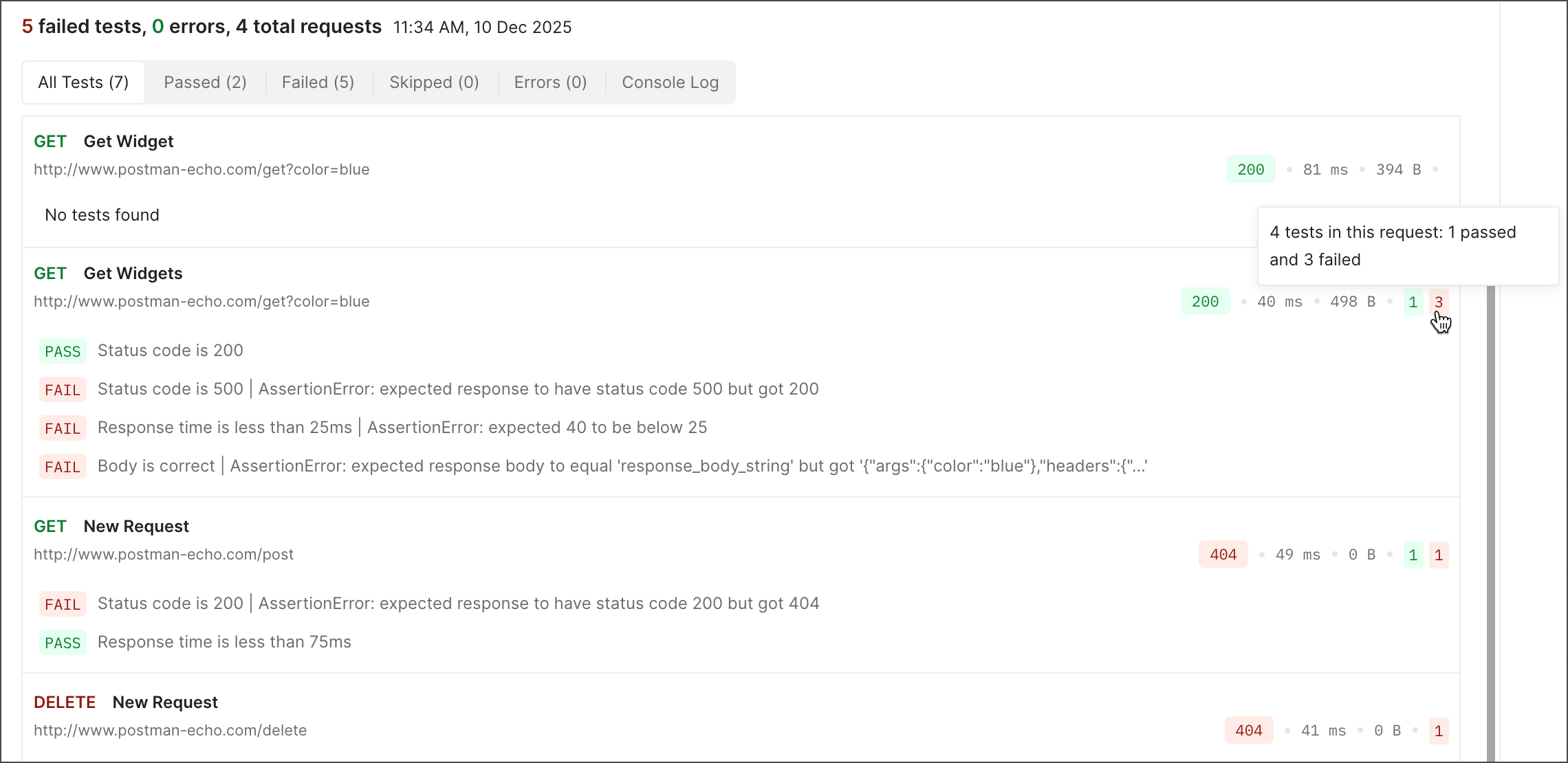Click the 404 status badge for GET New Request
1568x763 pixels.
click(1223, 555)
